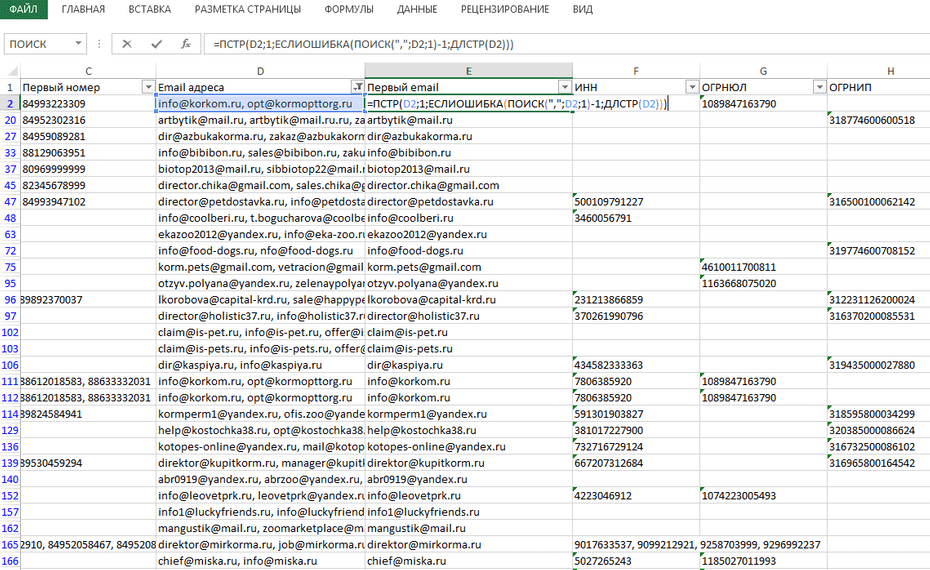Click cell dir@kaspiya.ru in Первый email
This screenshot has height=570, width=930.
[x=469, y=365]
